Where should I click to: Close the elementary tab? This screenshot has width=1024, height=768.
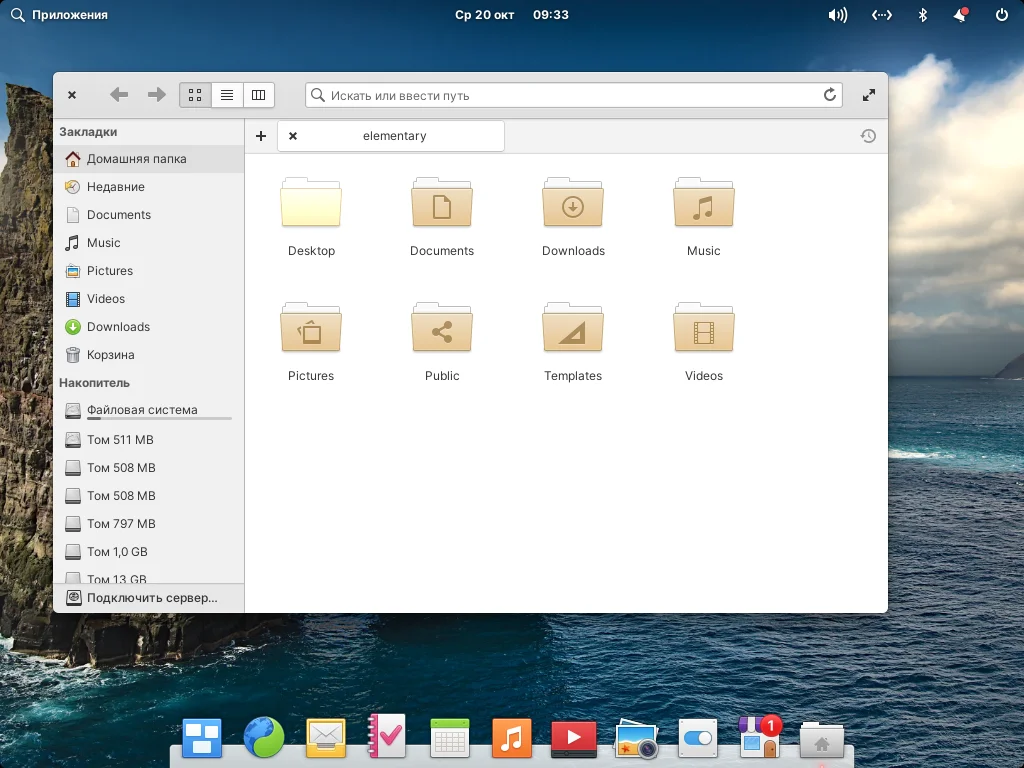pyautogui.click(x=293, y=136)
